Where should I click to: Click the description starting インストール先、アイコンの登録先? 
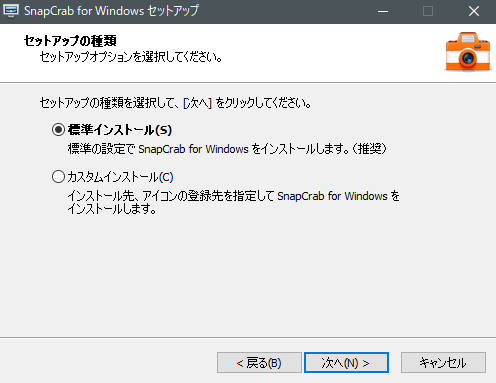click(233, 202)
